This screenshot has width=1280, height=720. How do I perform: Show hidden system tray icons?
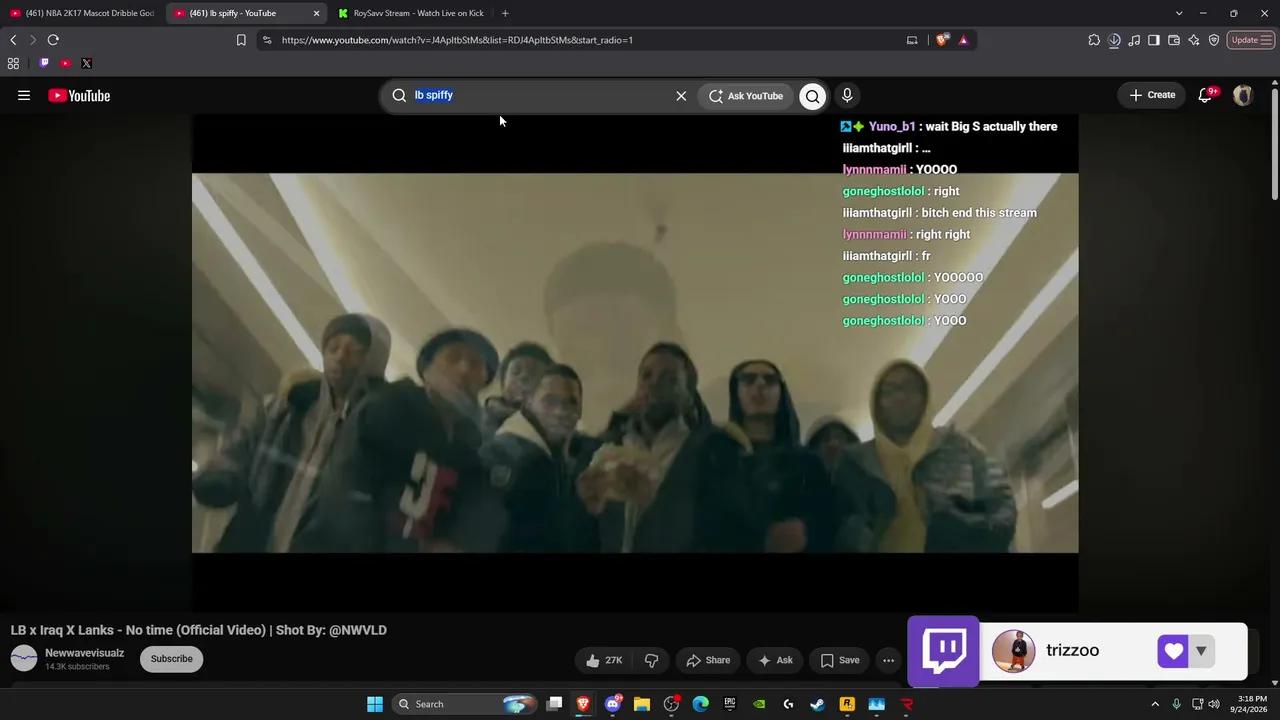[x=1155, y=704]
